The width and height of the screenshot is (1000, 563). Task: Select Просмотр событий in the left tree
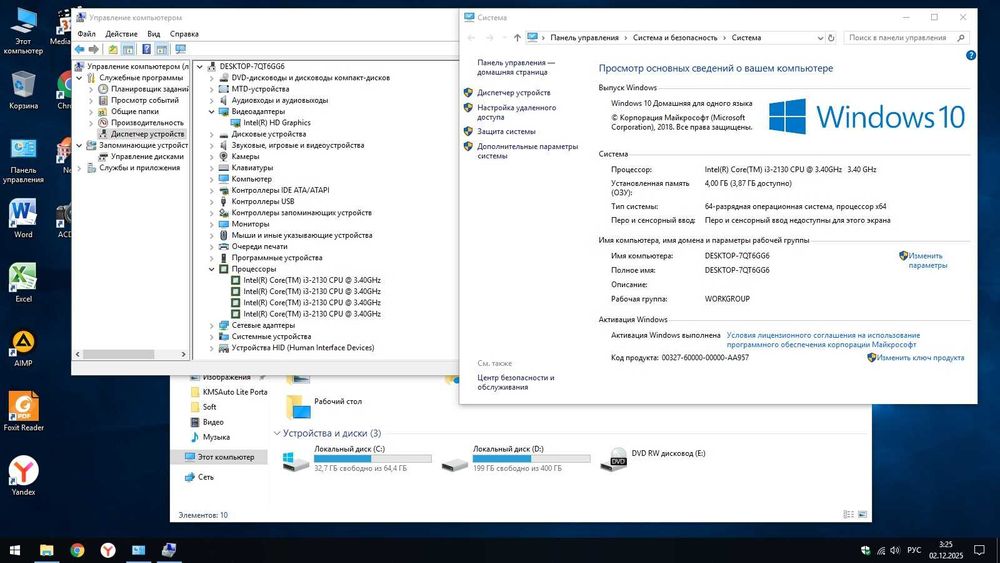coord(145,100)
